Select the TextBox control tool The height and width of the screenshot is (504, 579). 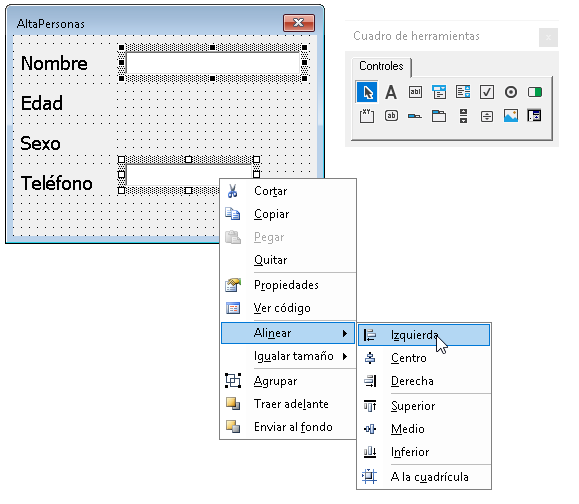(x=415, y=92)
